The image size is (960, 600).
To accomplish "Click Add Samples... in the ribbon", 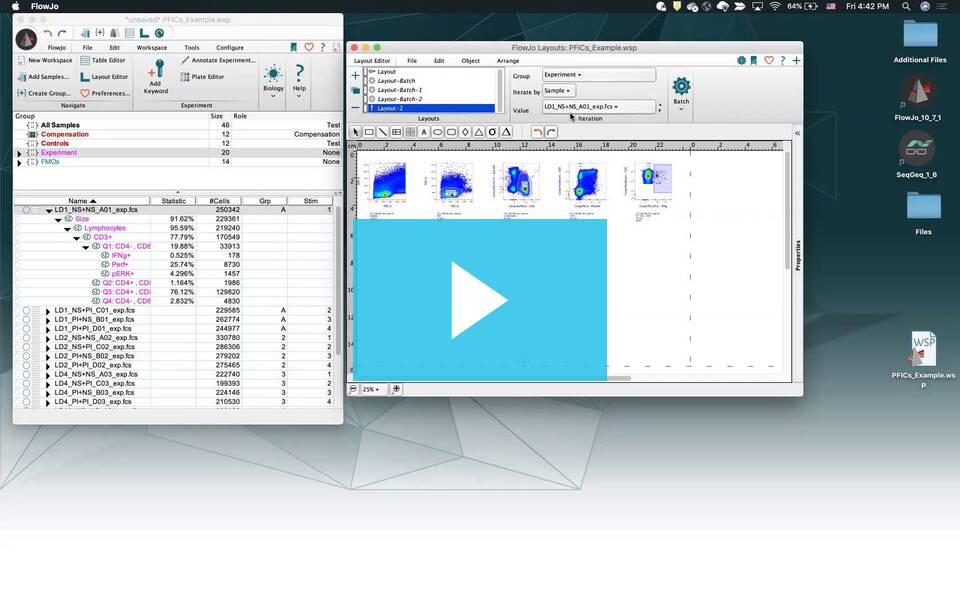I will pos(43,77).
